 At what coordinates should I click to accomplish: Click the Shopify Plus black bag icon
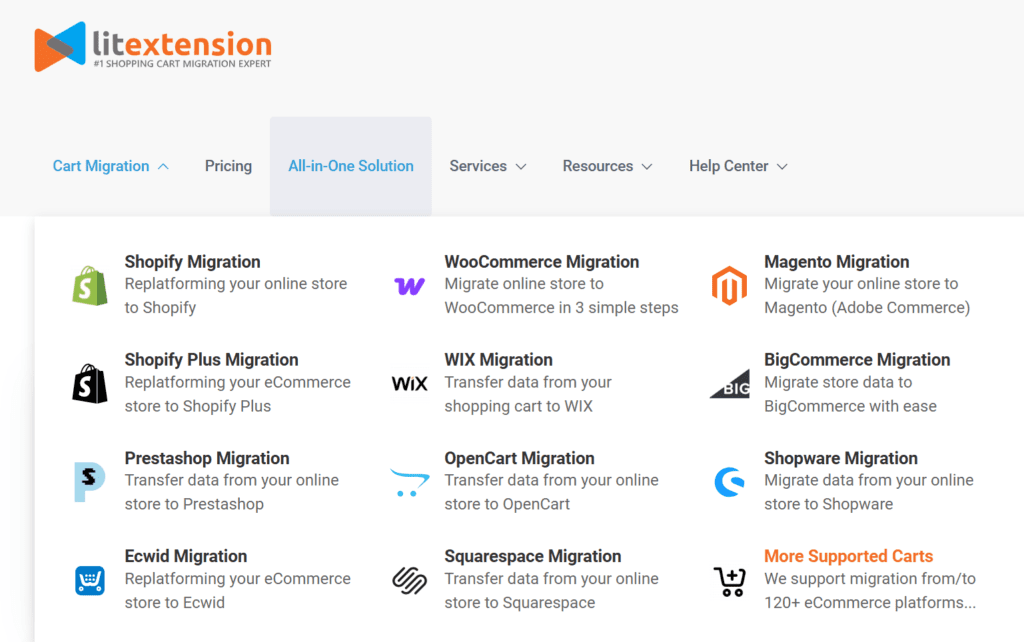[x=89, y=383]
